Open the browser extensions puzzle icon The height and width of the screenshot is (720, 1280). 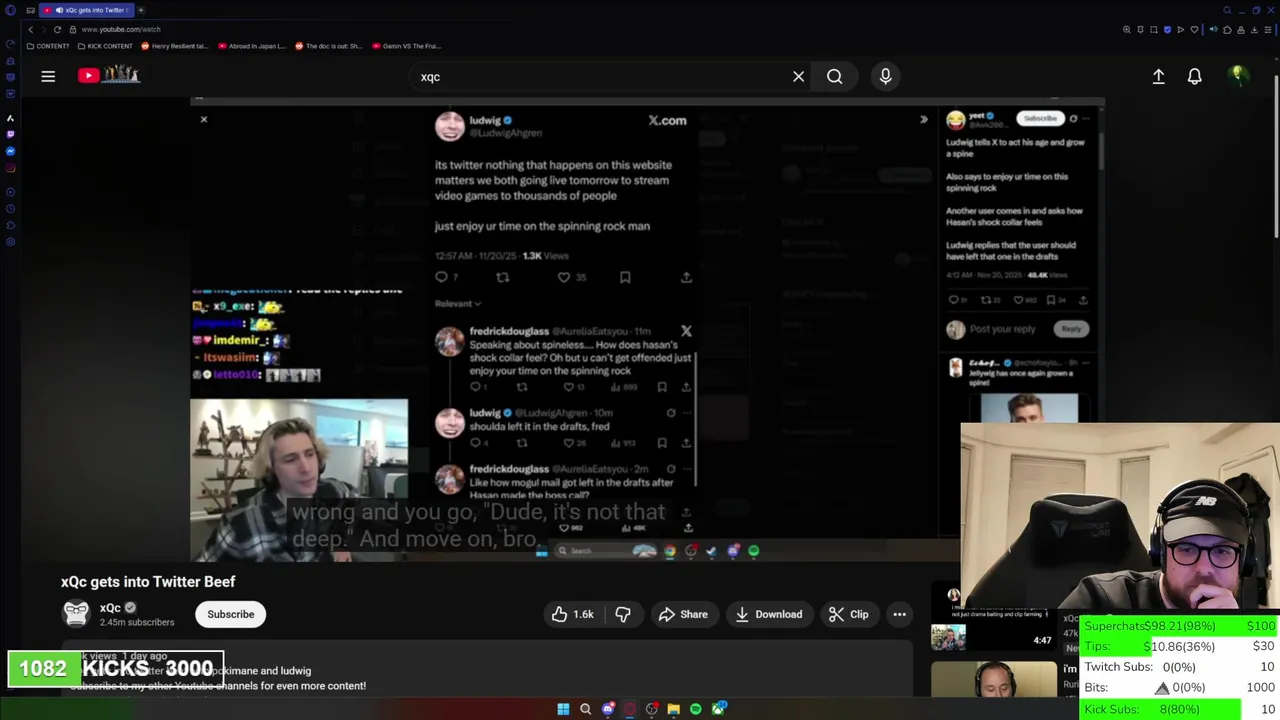click(1227, 30)
